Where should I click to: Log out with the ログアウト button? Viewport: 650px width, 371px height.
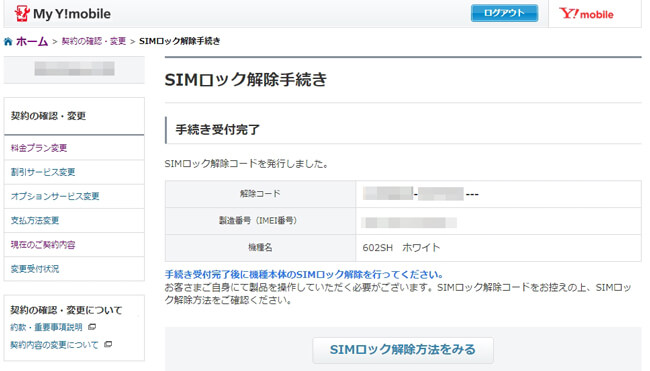click(x=504, y=13)
